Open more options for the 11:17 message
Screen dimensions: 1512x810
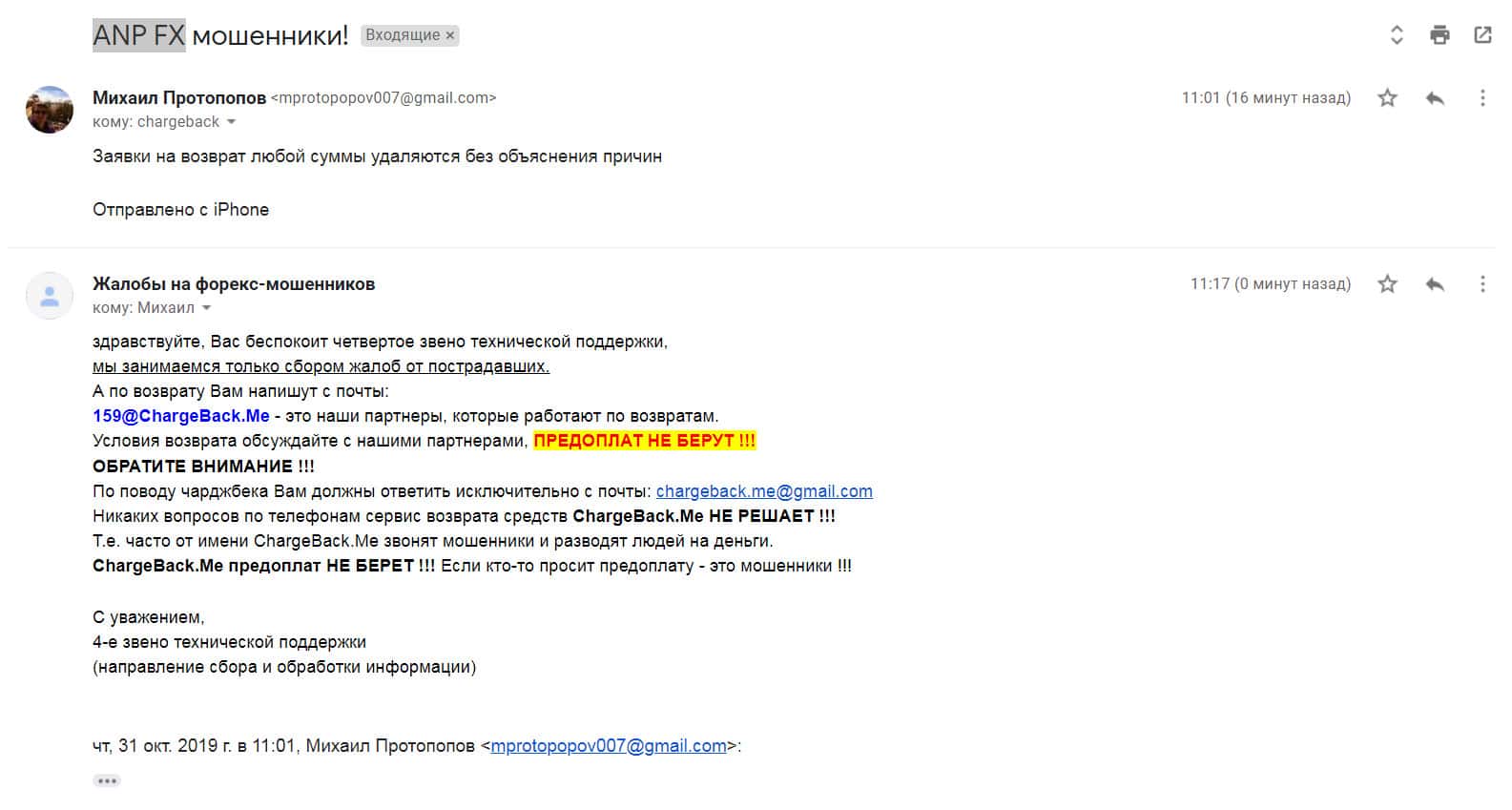point(1482,283)
